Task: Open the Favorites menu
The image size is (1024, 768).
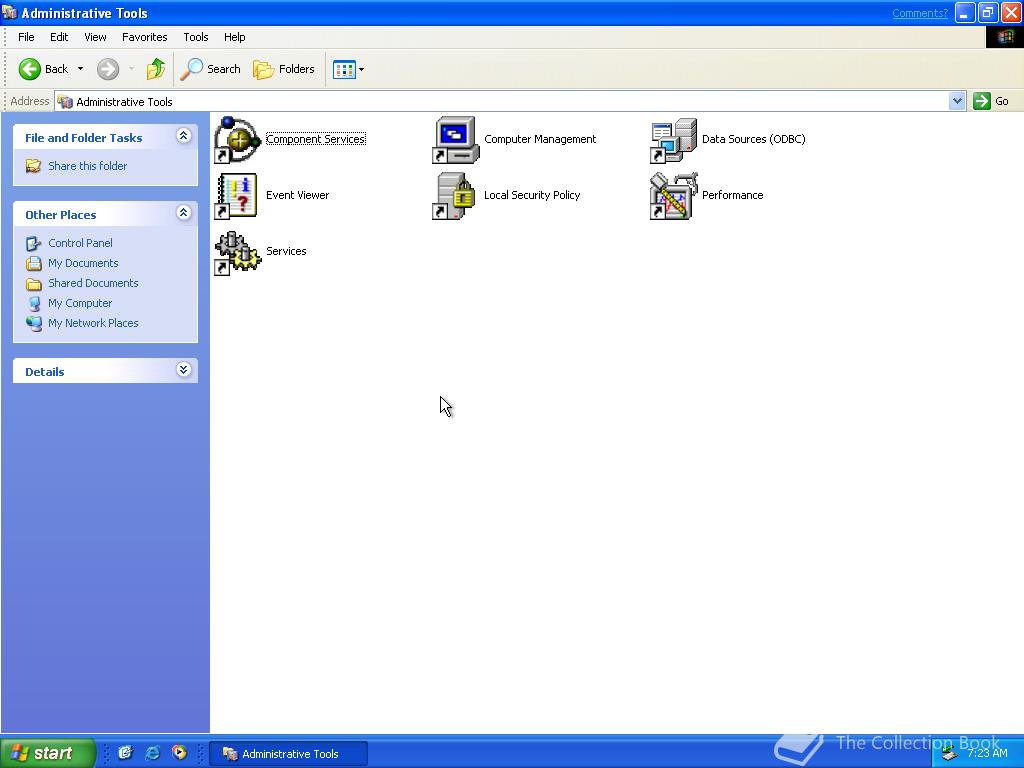Action: 144,37
